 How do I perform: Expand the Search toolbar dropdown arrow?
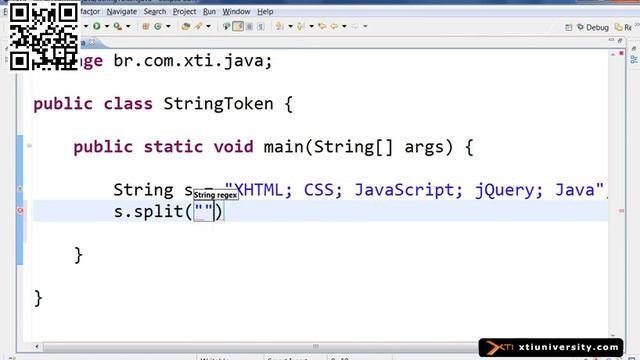pos(209,27)
